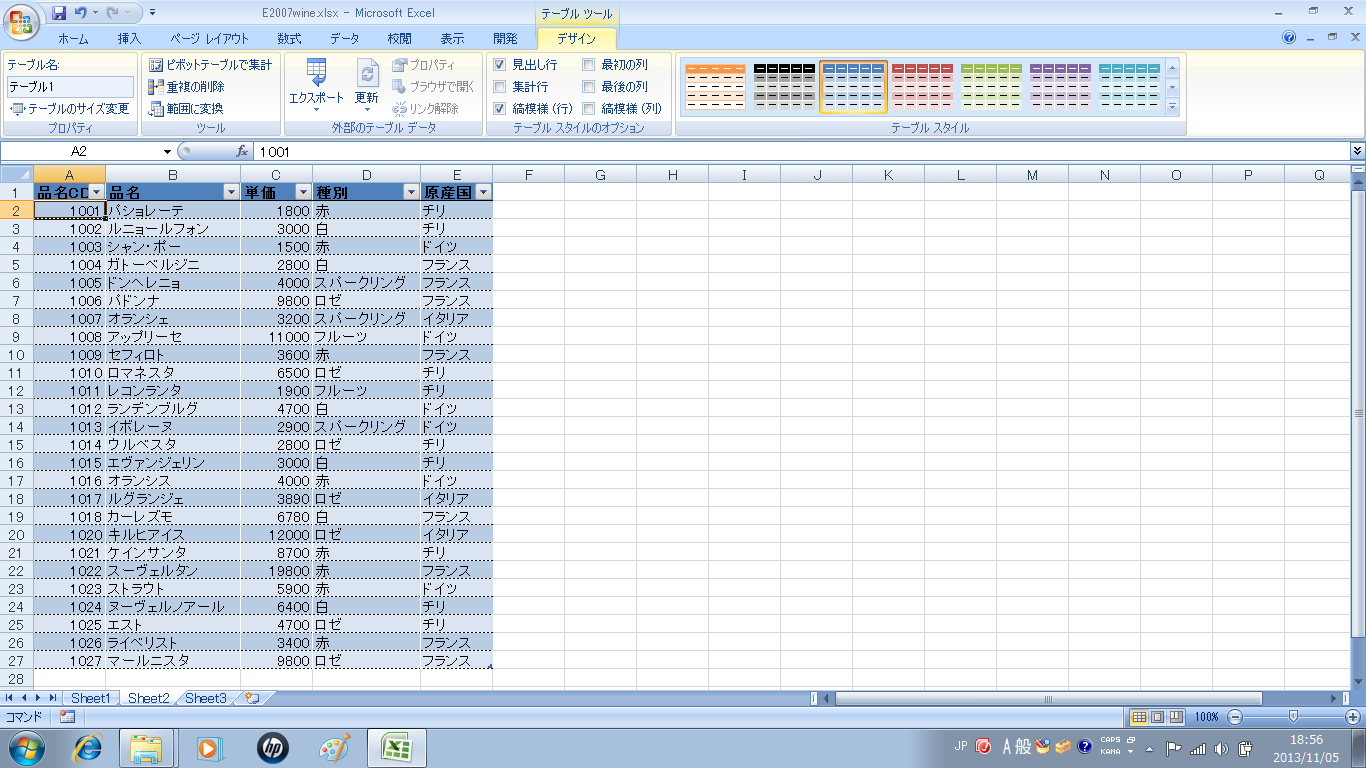Switch to the Sheet1 worksheet tab
The width and height of the screenshot is (1366, 768).
point(90,698)
